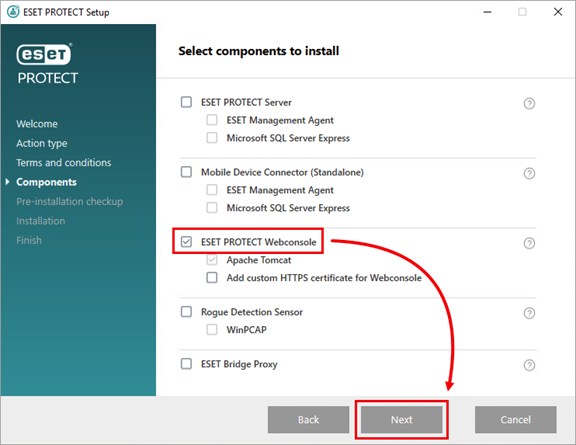Click the ESET logo in sidebar

(x=44, y=54)
